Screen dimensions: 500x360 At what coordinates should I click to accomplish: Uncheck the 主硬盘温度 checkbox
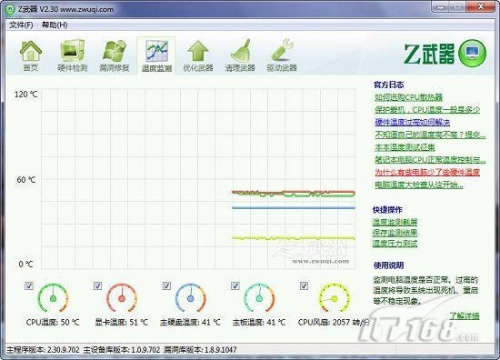pos(166,286)
